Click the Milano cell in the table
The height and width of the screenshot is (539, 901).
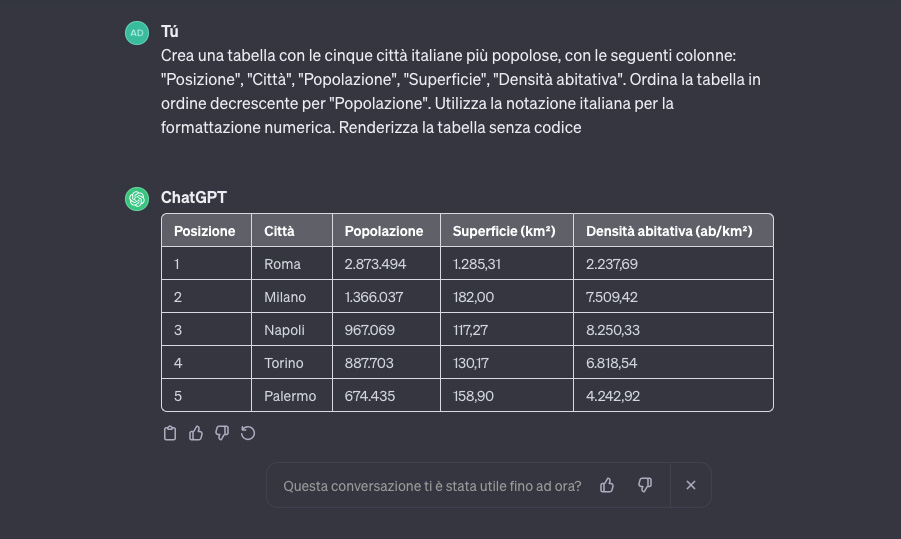pyautogui.click(x=285, y=297)
